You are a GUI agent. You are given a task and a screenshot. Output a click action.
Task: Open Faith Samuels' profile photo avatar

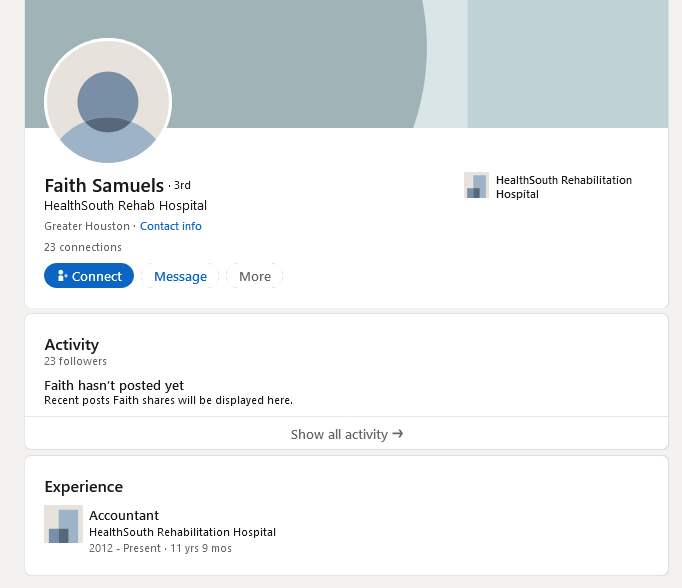pyautogui.click(x=108, y=101)
